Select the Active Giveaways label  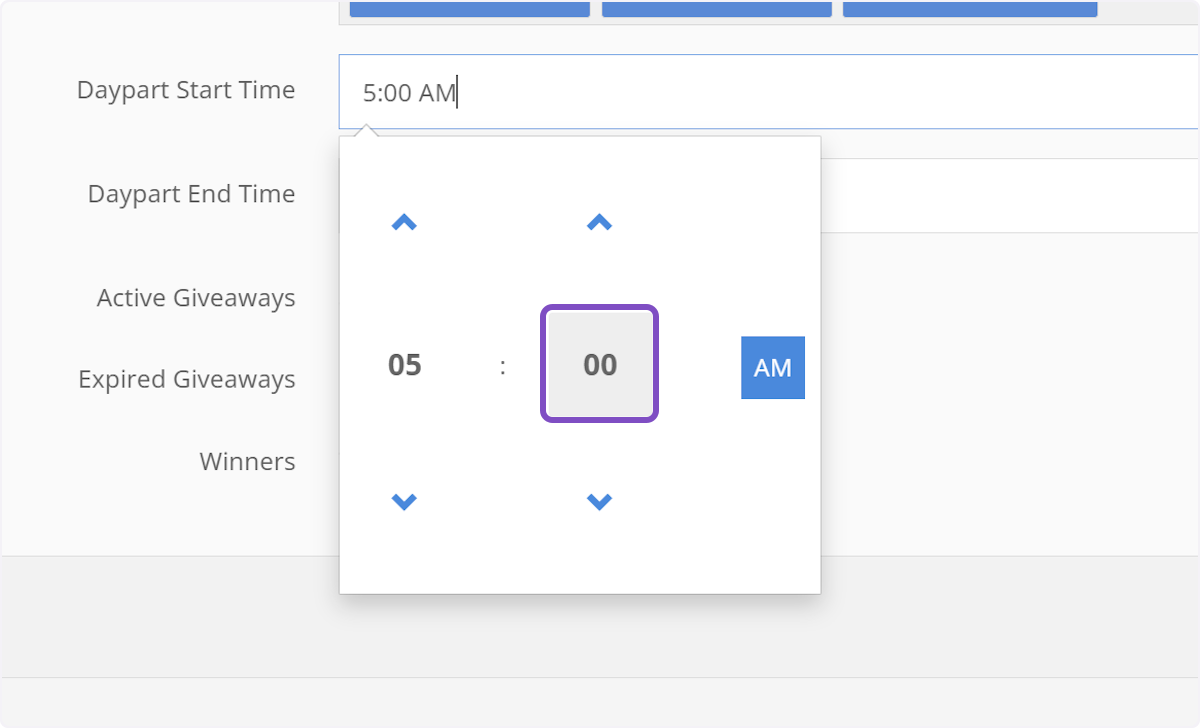(x=196, y=298)
